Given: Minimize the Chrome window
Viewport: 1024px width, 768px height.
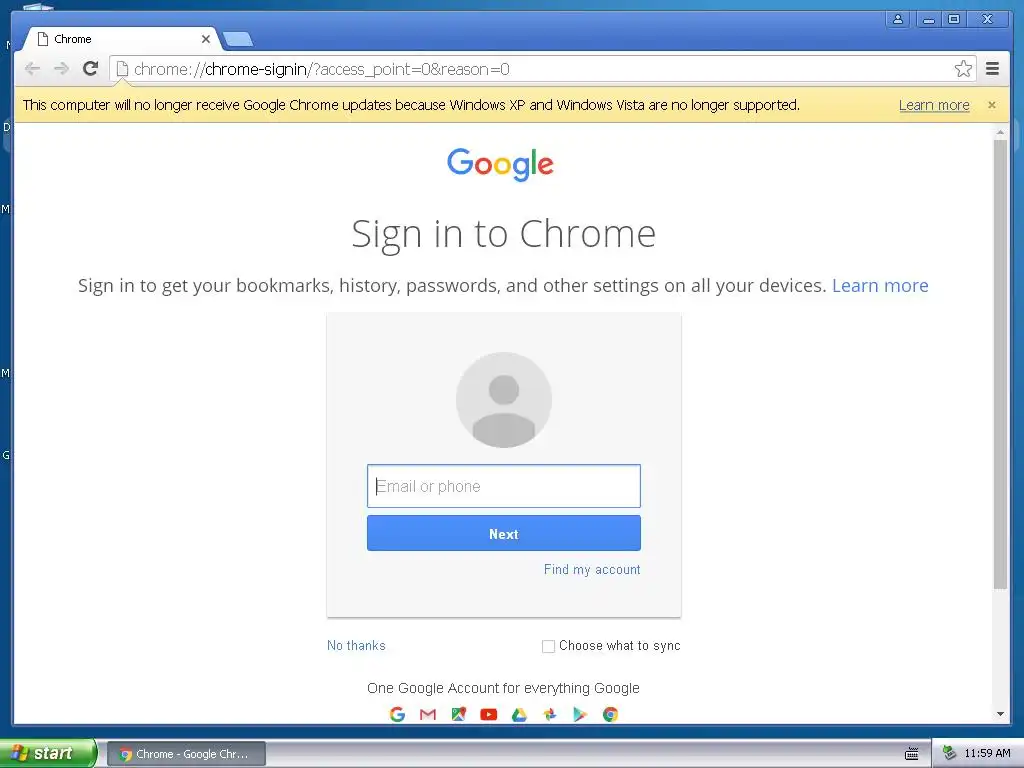Looking at the screenshot, I should coord(929,19).
